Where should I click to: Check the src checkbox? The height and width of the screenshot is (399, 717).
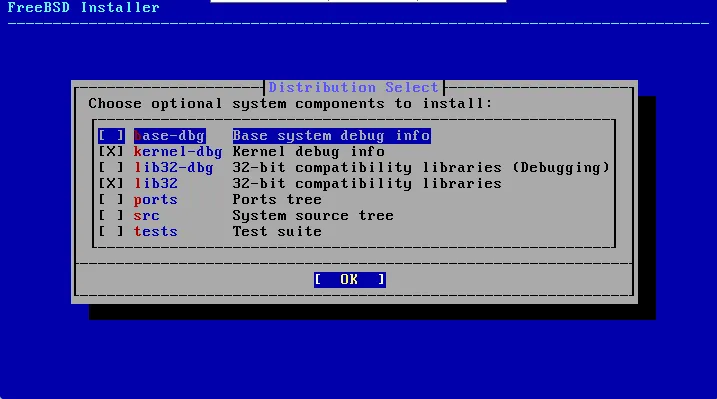click(111, 216)
